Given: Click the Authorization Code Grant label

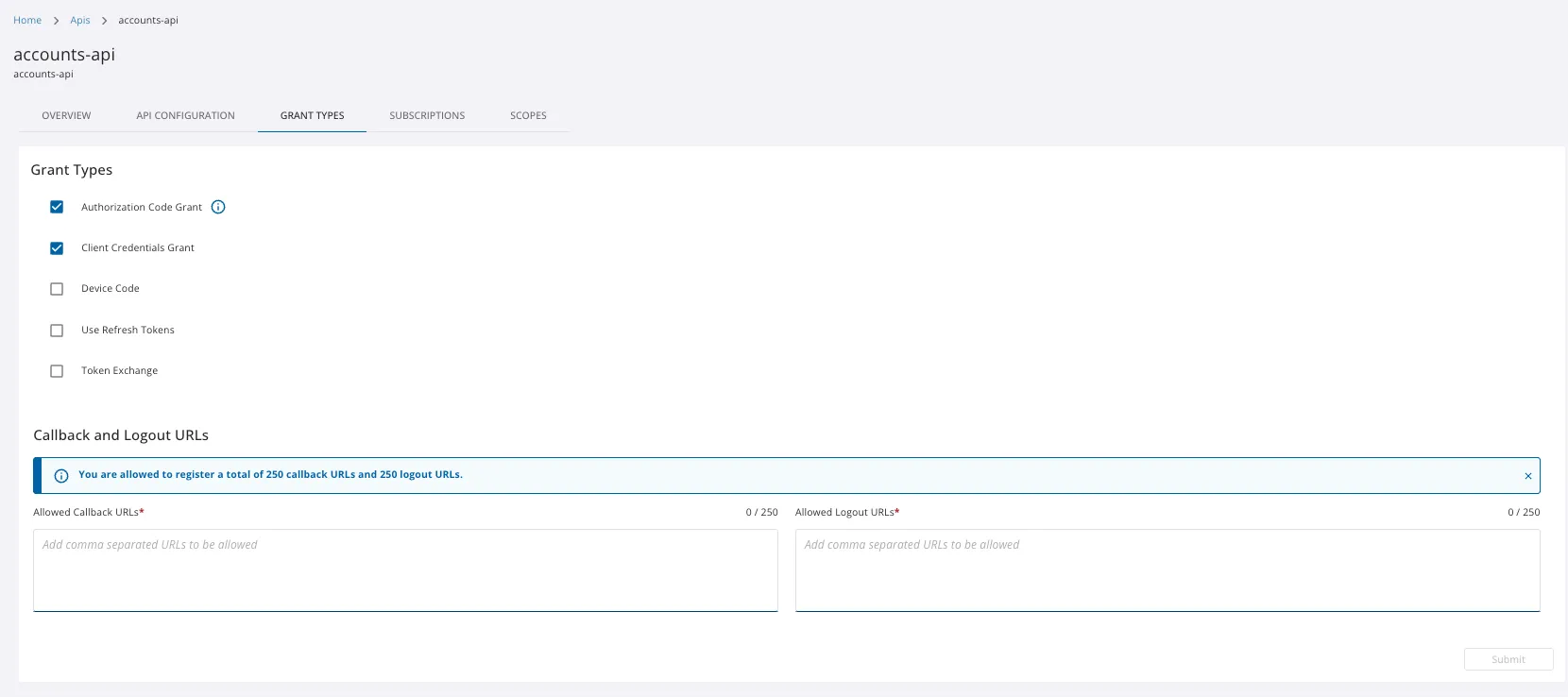Looking at the screenshot, I should tap(142, 207).
